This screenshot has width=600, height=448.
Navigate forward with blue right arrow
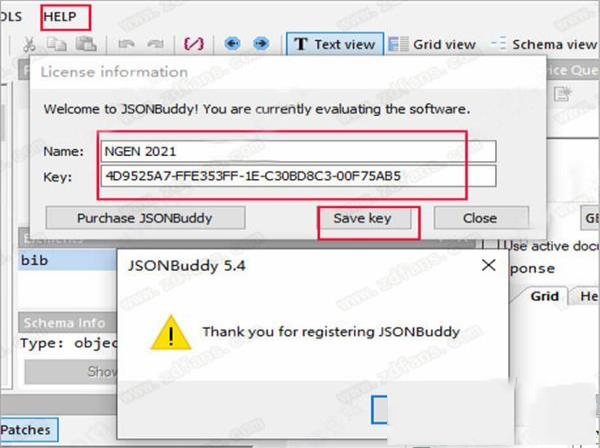tap(261, 44)
